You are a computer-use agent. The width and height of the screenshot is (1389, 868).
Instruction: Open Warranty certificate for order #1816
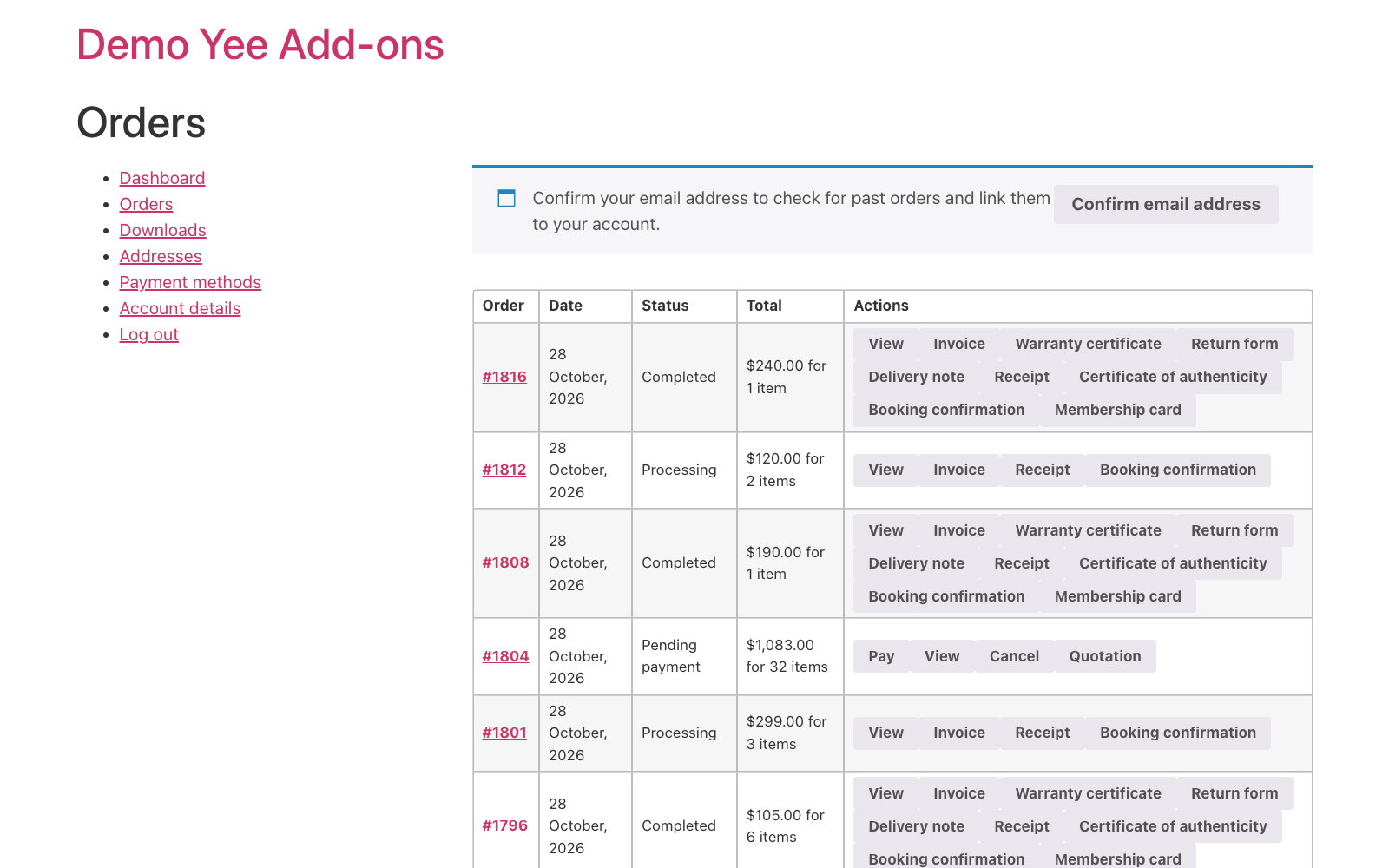pos(1088,344)
